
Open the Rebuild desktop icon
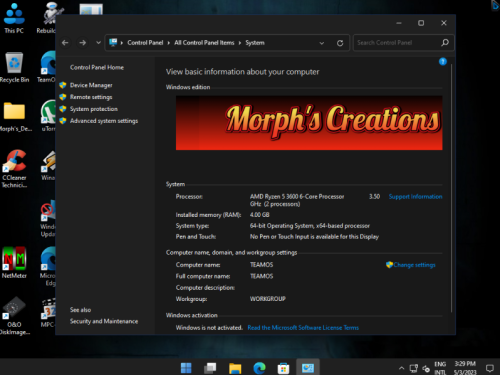point(47,18)
